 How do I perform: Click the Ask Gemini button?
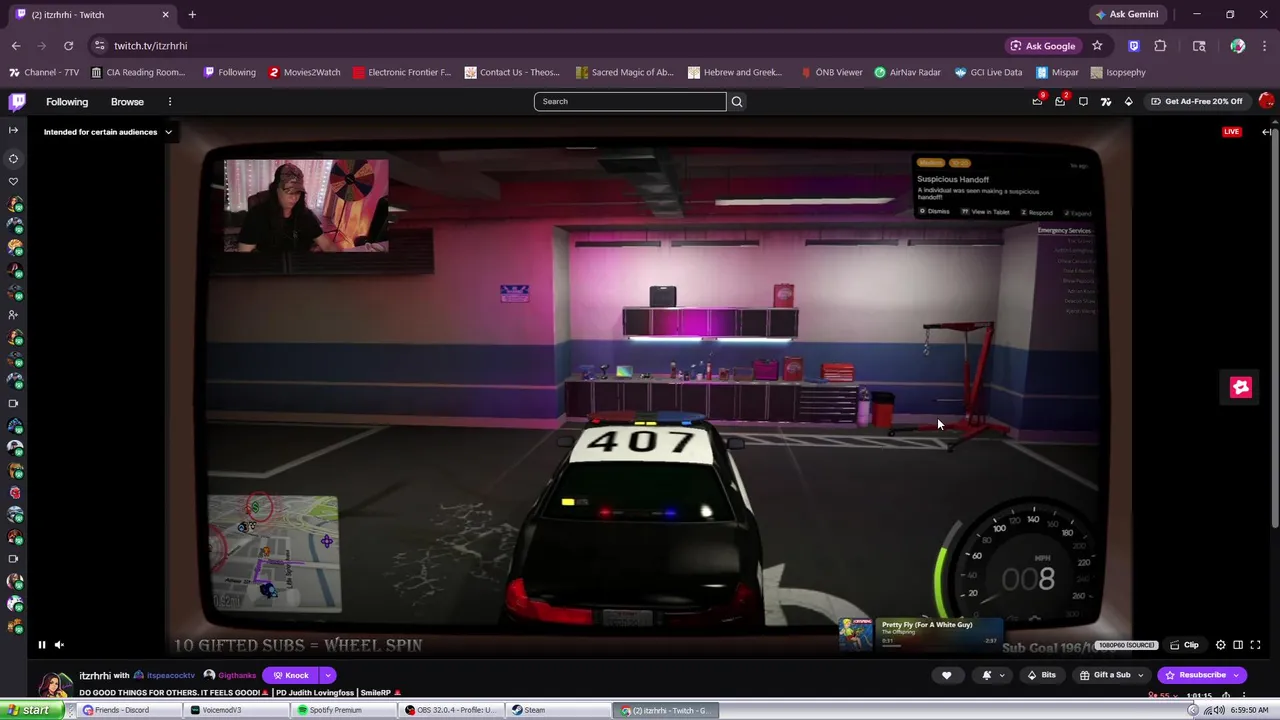click(x=1127, y=14)
